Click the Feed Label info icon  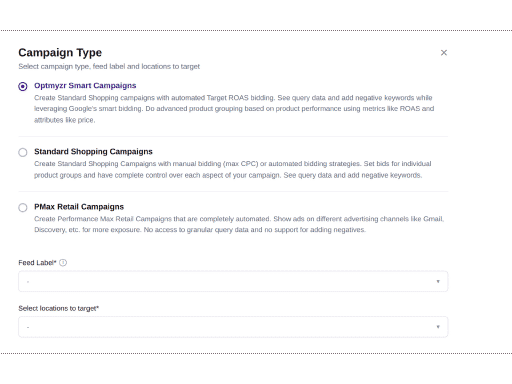[x=63, y=263]
